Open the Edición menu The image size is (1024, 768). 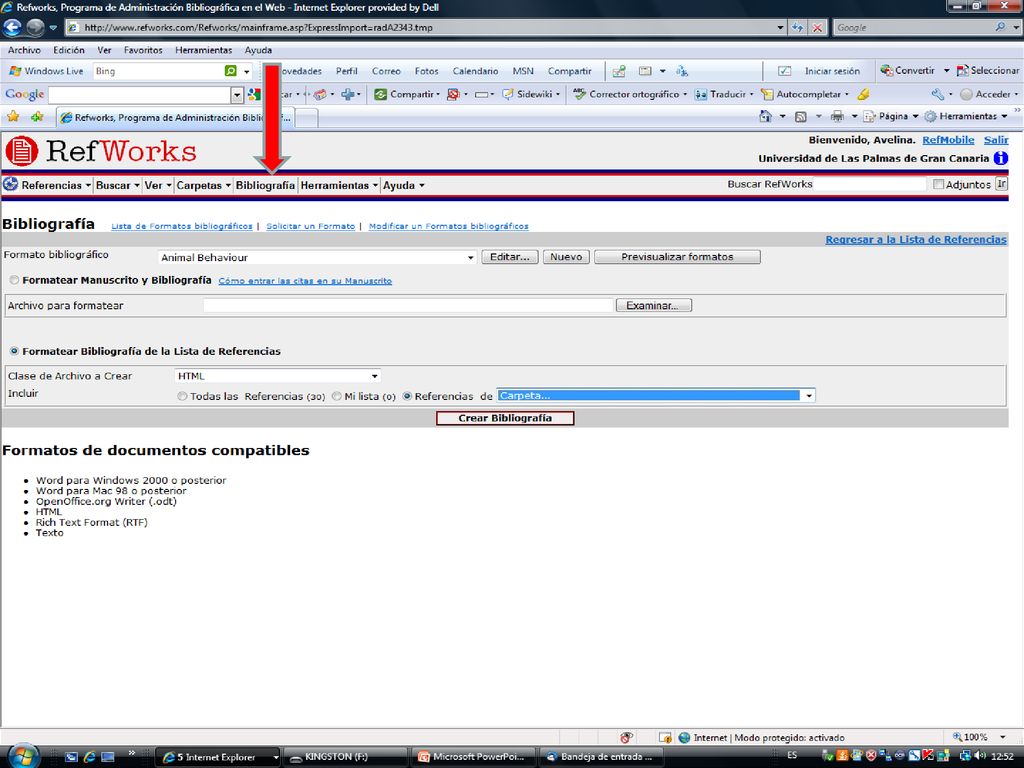(69, 50)
